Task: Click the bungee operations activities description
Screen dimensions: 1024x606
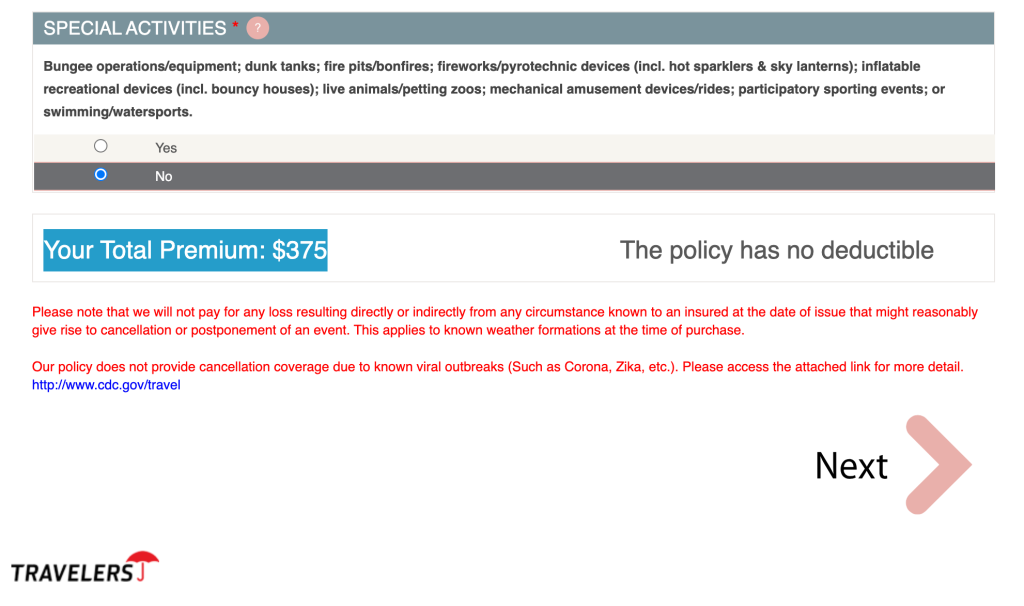Action: pos(480,89)
